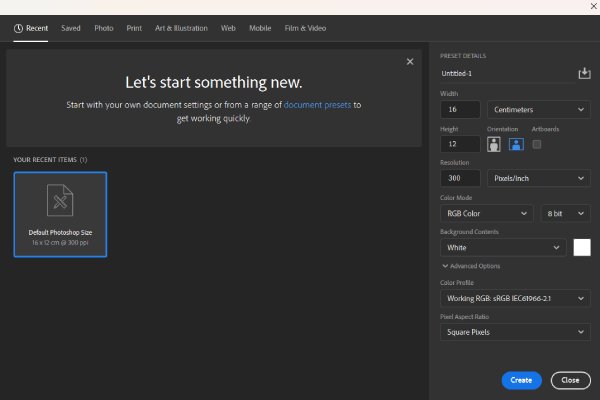
Task: Open the Centimeters units dropdown
Action: (x=539, y=109)
